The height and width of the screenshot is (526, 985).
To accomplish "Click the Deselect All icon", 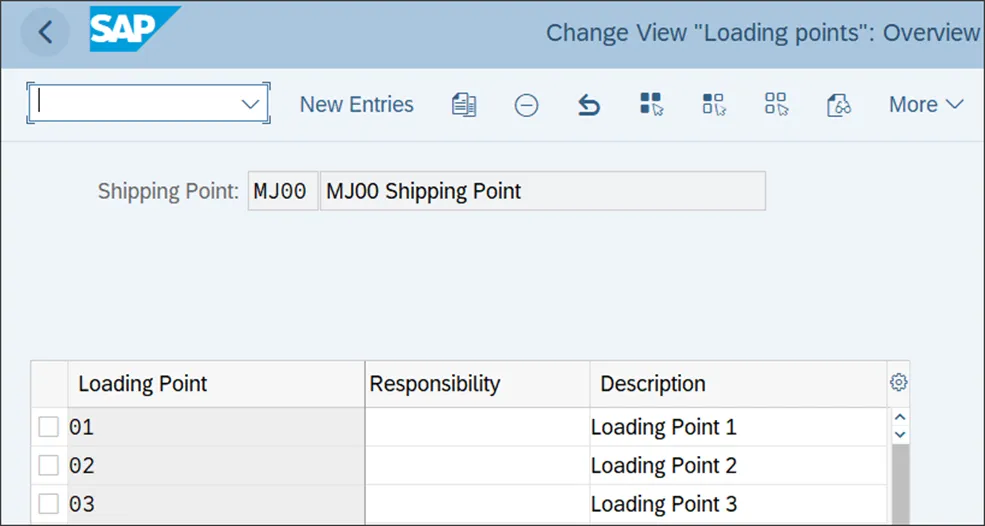I will click(x=776, y=104).
